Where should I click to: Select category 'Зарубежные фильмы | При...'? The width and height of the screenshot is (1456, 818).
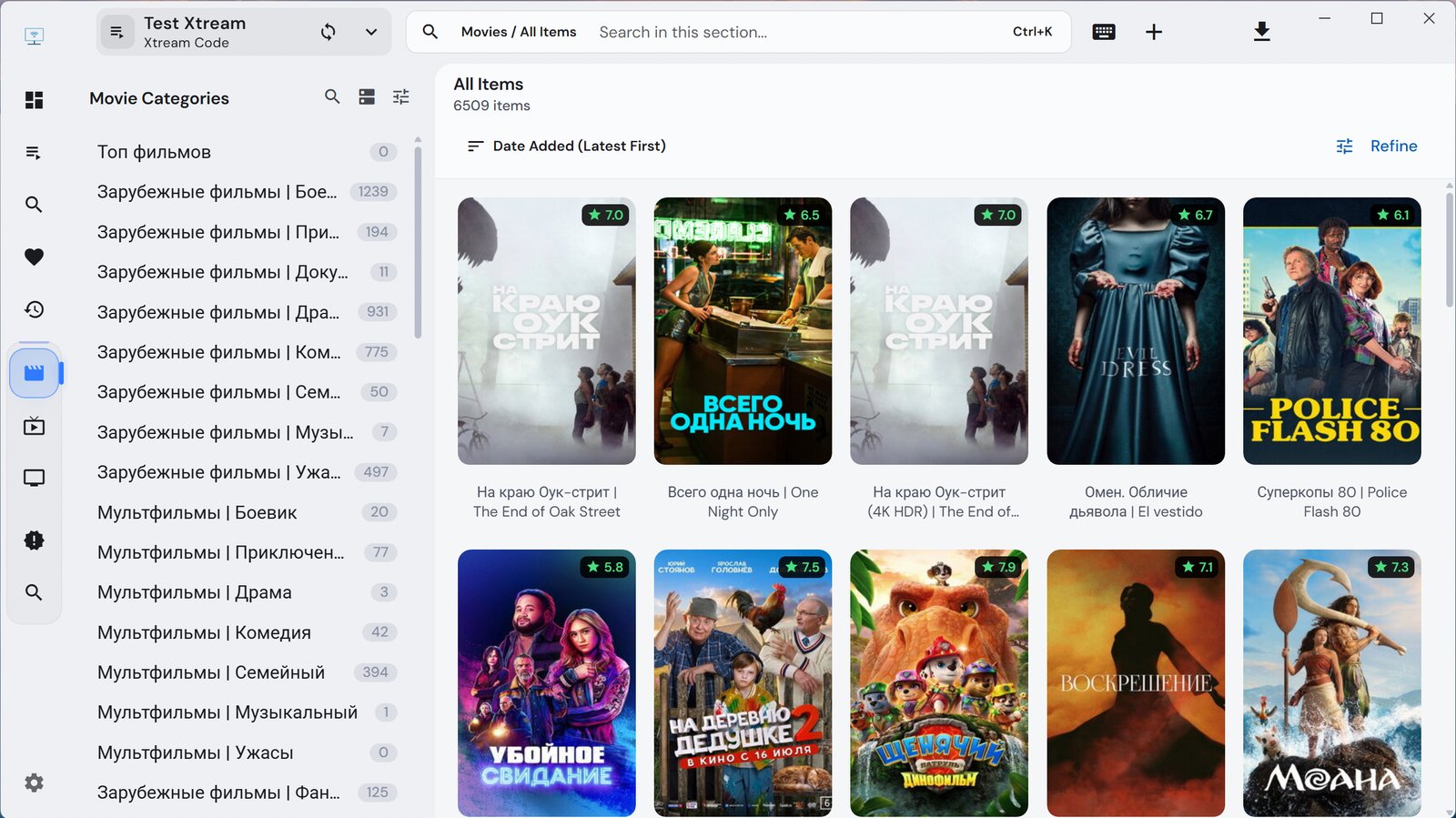click(246, 232)
